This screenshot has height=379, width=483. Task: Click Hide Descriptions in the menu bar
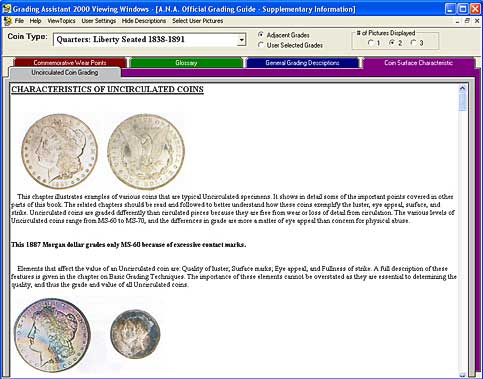(x=144, y=21)
